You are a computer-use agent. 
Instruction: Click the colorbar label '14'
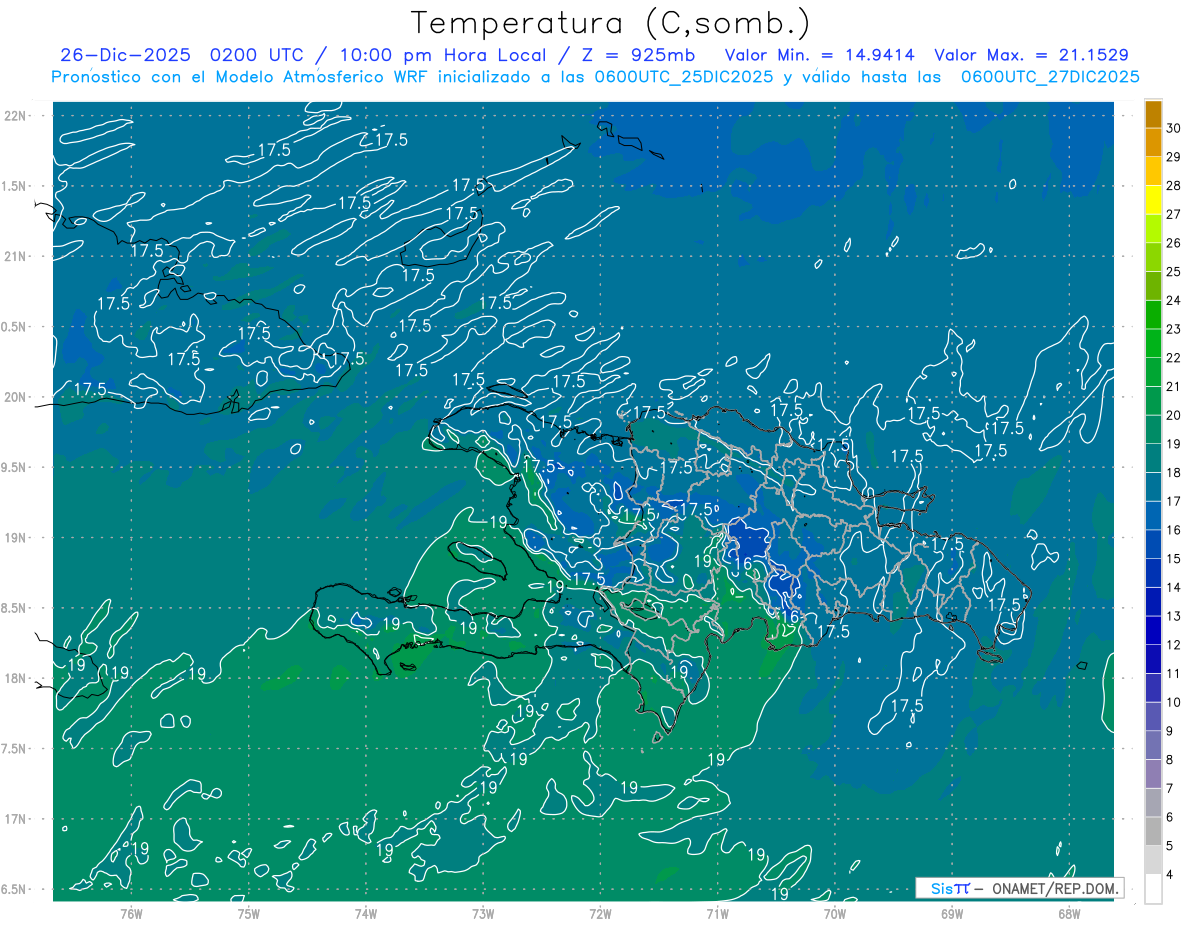[x=1174, y=588]
